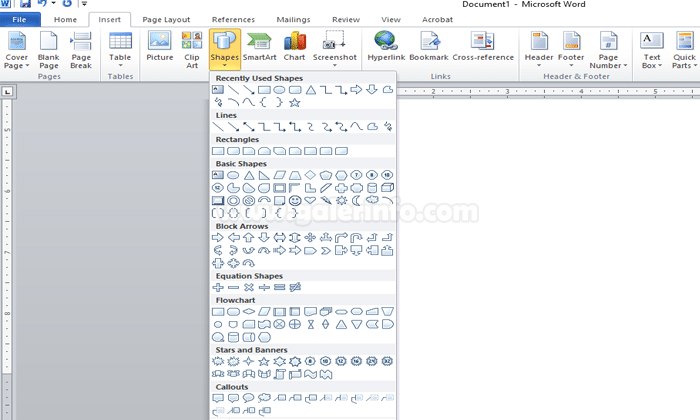
Task: Open the Mailings tab
Action: (293, 20)
